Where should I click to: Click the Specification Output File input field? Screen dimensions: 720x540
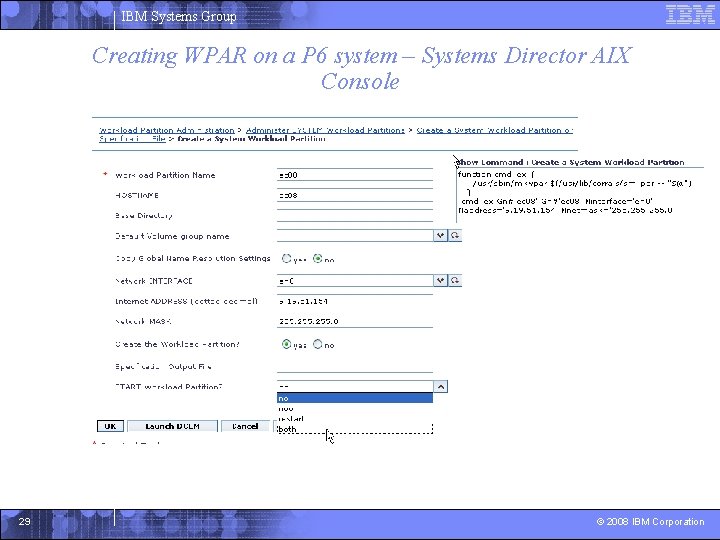[354, 366]
